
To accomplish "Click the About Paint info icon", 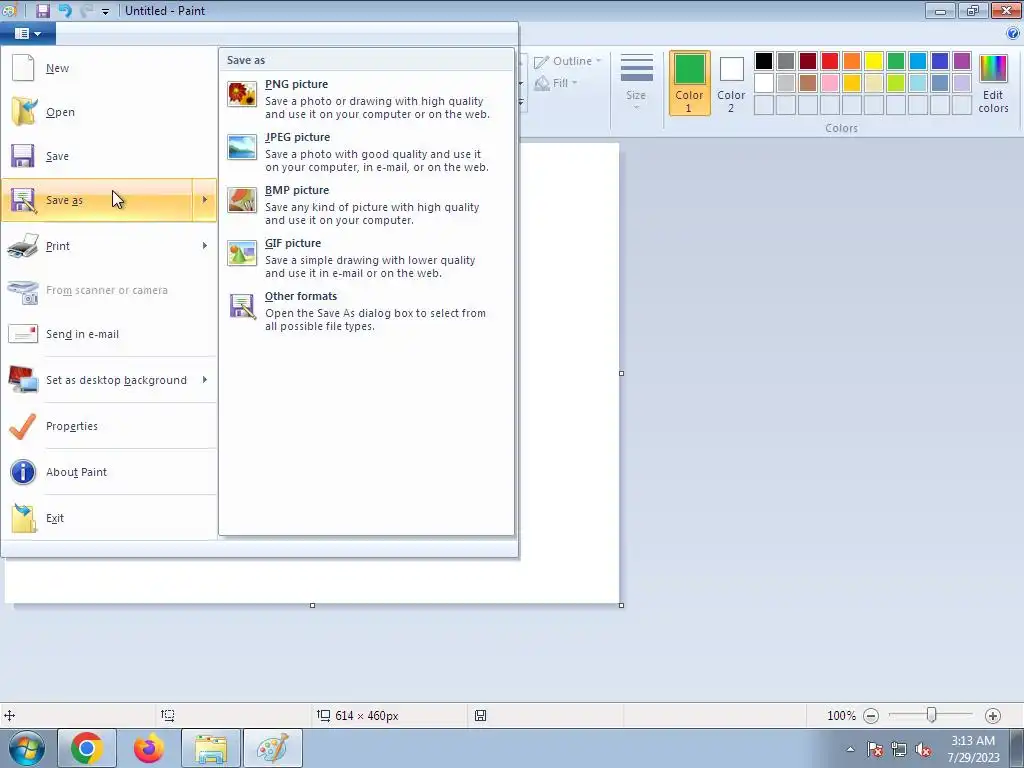I will (x=23, y=472).
